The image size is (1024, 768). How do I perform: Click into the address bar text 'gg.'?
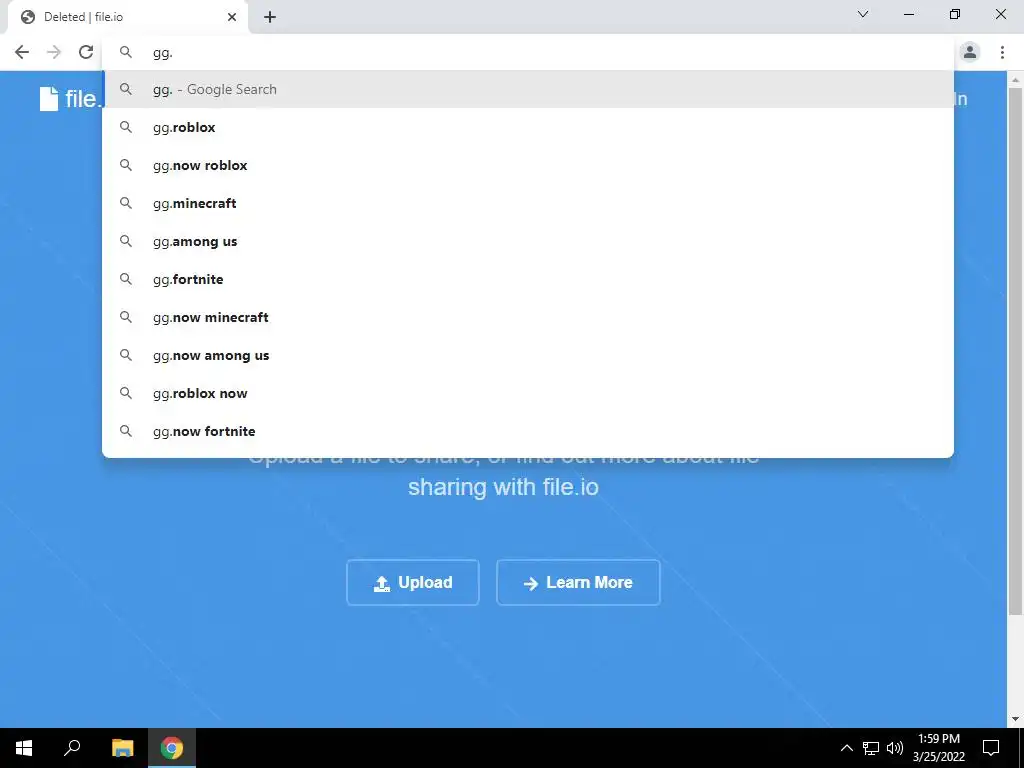(163, 53)
